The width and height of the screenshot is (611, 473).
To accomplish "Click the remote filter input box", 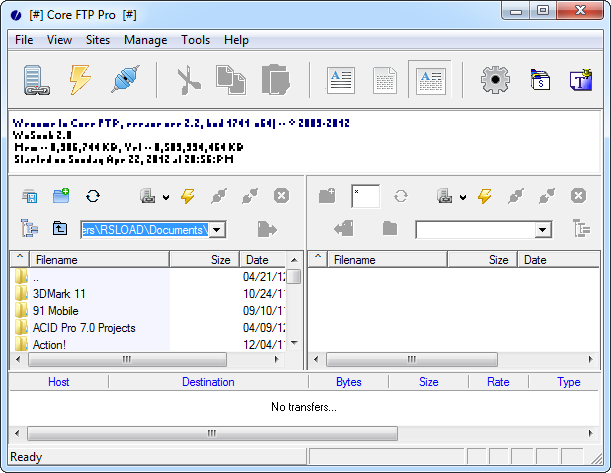I will click(365, 196).
